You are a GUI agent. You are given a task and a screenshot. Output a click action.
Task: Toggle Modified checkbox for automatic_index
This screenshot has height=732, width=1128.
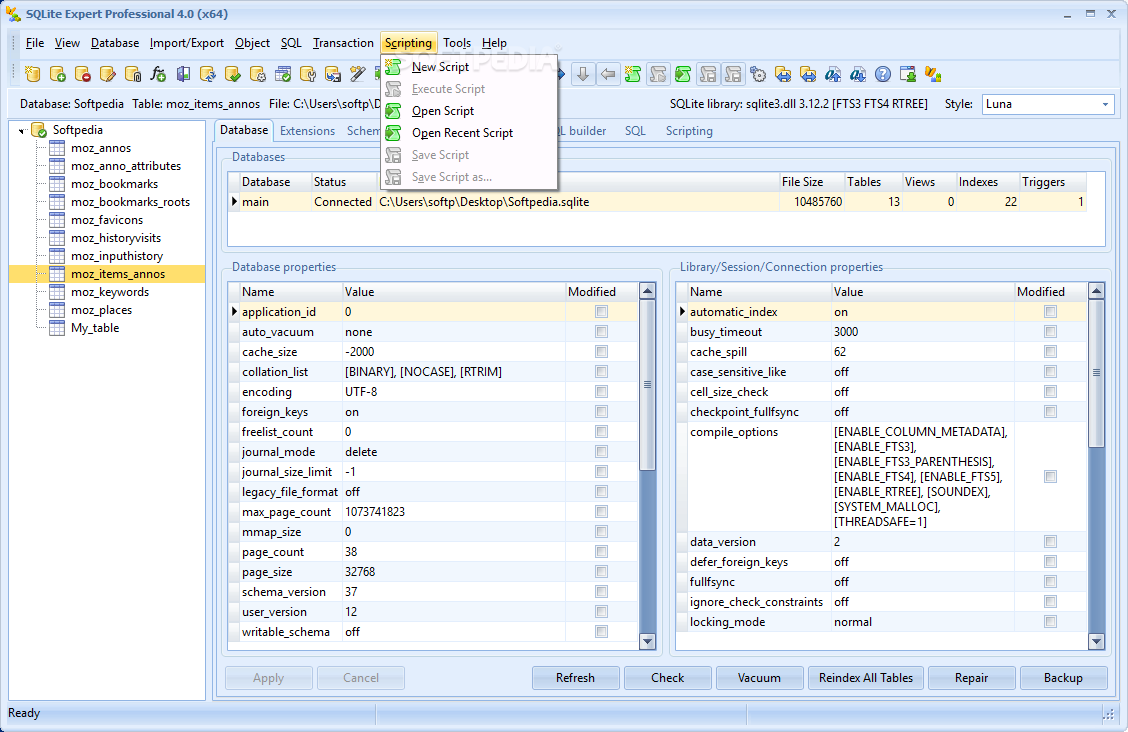click(x=1050, y=311)
